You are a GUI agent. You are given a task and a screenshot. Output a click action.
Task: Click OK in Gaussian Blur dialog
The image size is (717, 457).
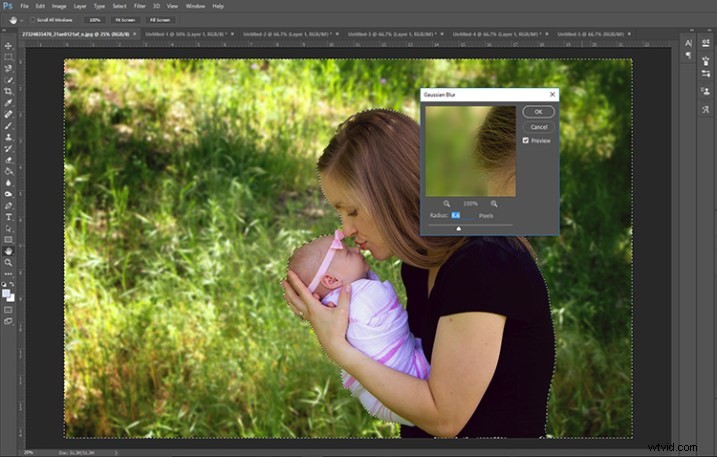pos(538,112)
